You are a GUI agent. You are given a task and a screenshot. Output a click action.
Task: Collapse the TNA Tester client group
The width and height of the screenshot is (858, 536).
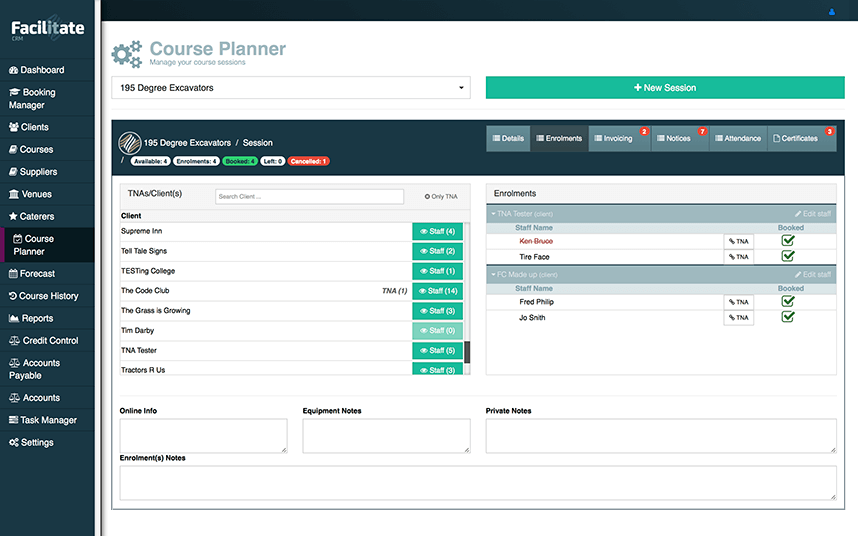click(x=493, y=214)
